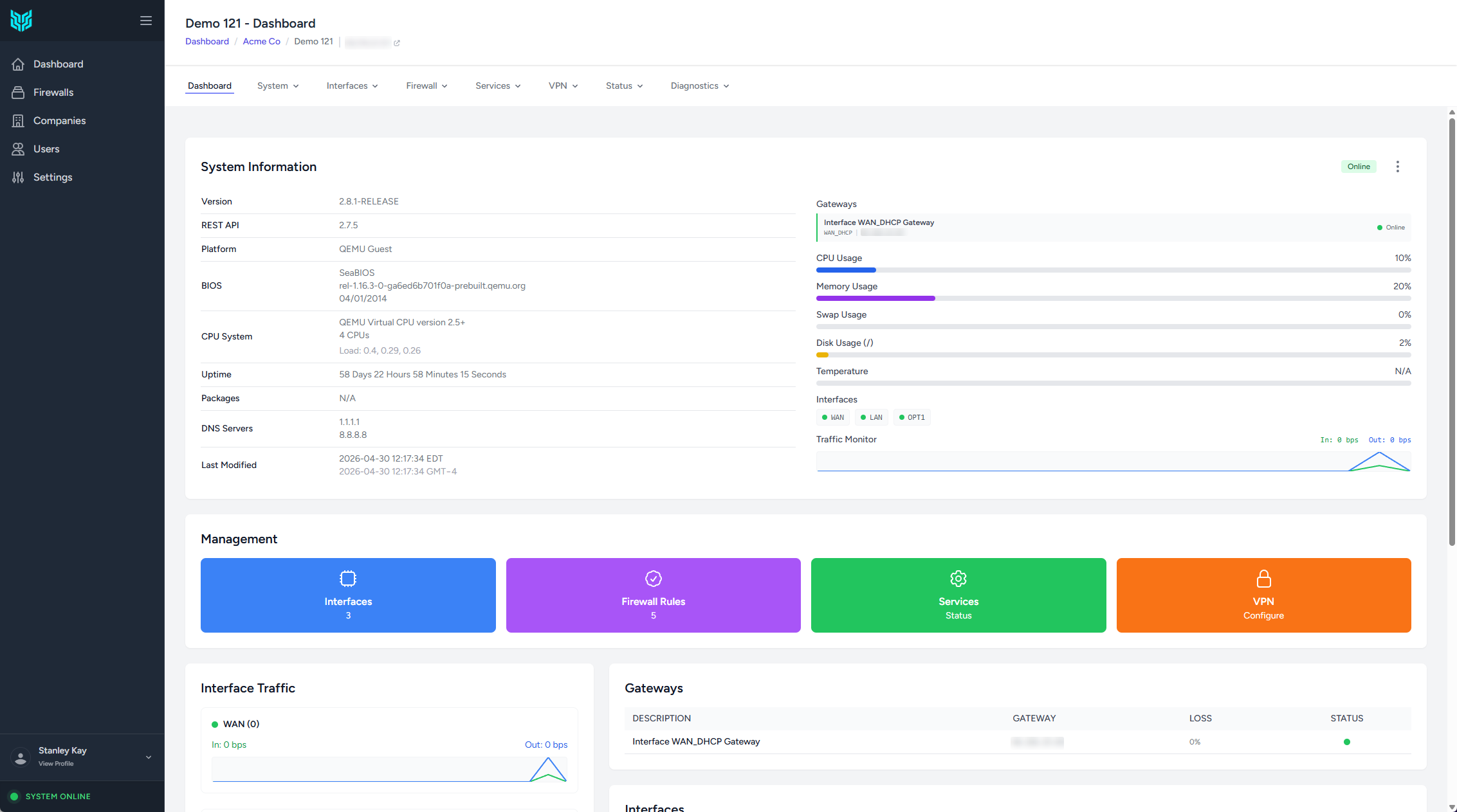Expand the Firewall dropdown menu
The width and height of the screenshot is (1457, 812).
click(426, 86)
